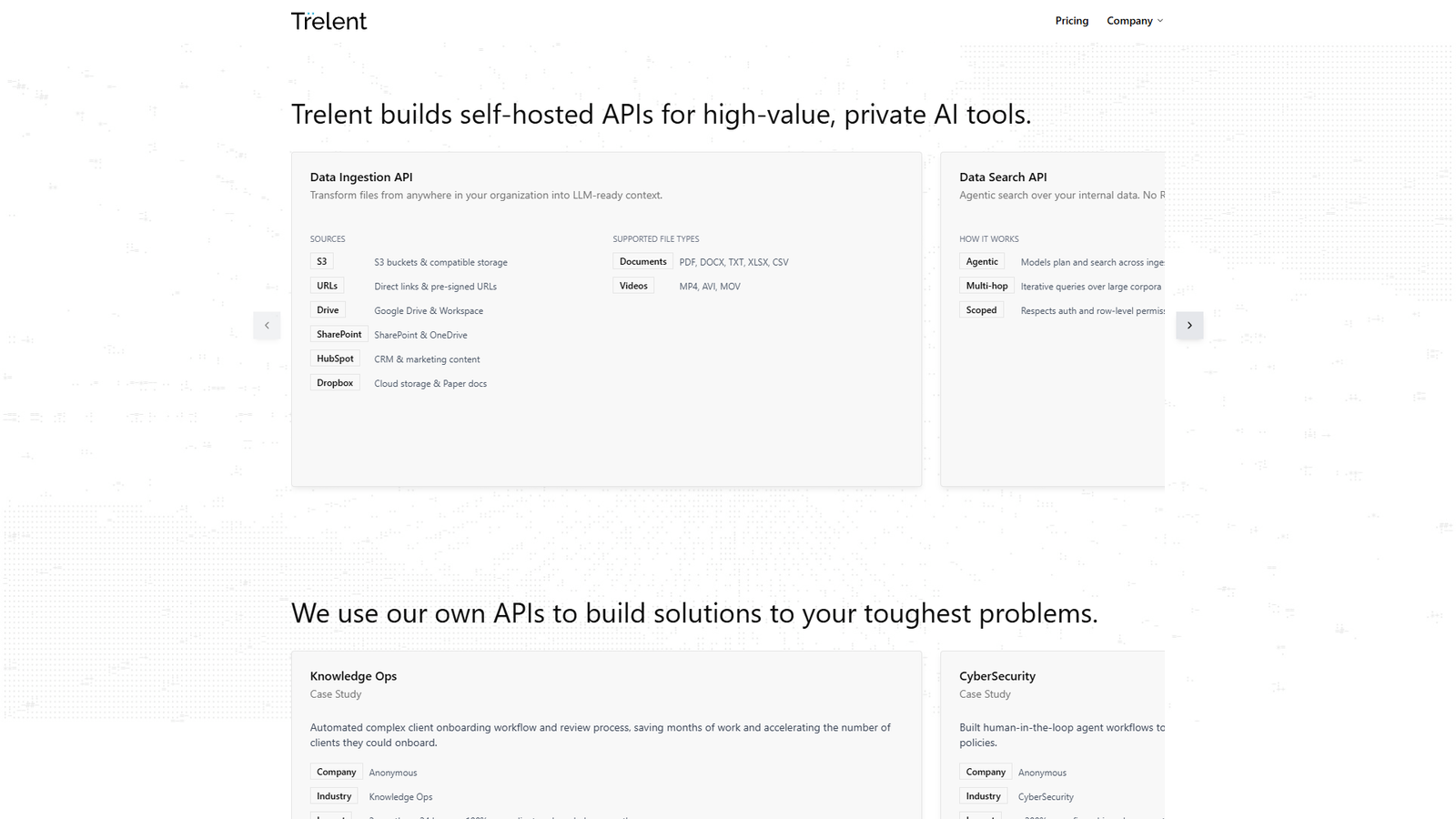Click the SharePoint source tag
The height and width of the screenshot is (819, 1456).
click(x=339, y=334)
